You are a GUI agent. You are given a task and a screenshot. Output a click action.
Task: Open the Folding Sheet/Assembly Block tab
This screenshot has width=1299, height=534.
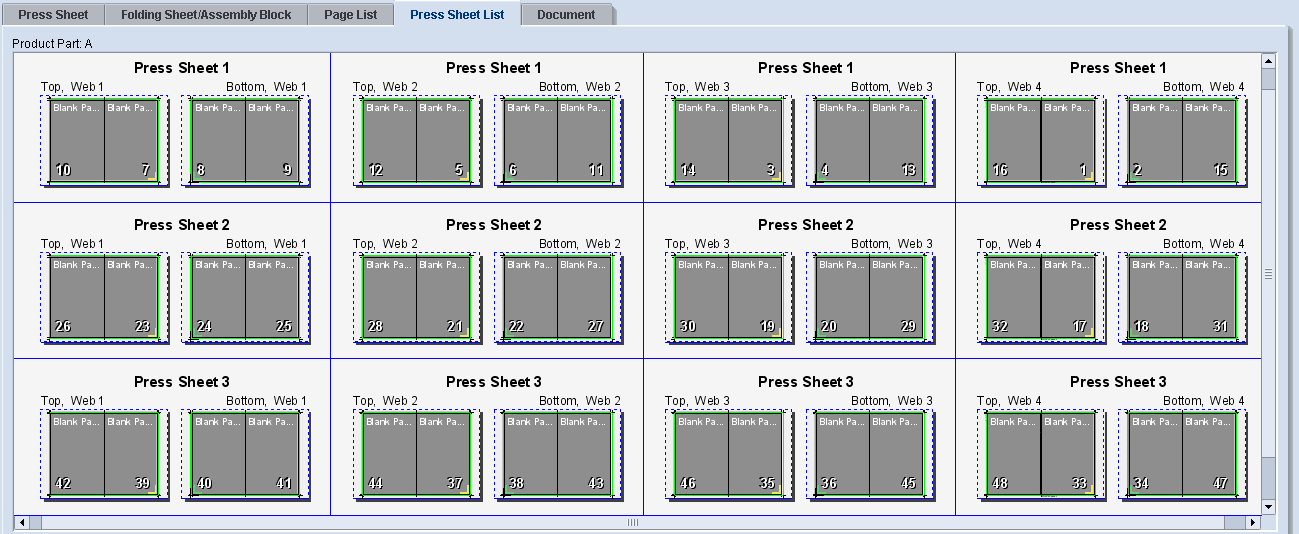tap(206, 15)
